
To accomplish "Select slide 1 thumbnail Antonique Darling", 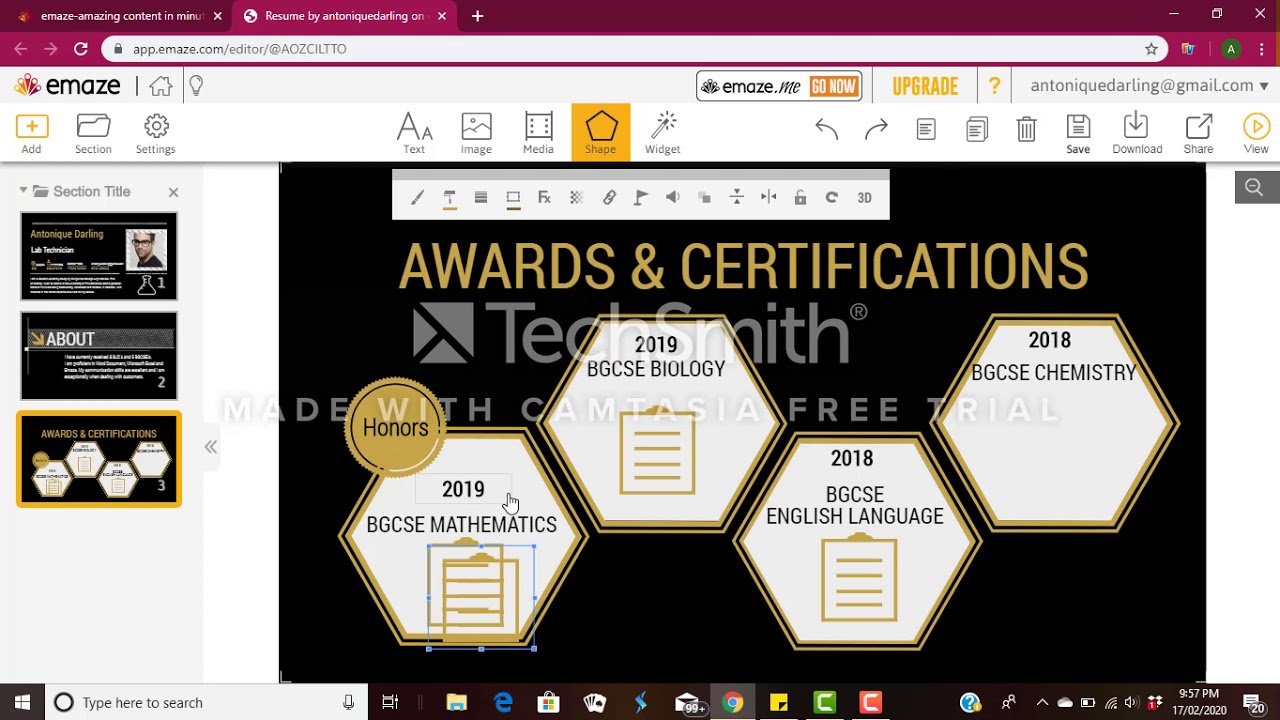I will [x=99, y=256].
